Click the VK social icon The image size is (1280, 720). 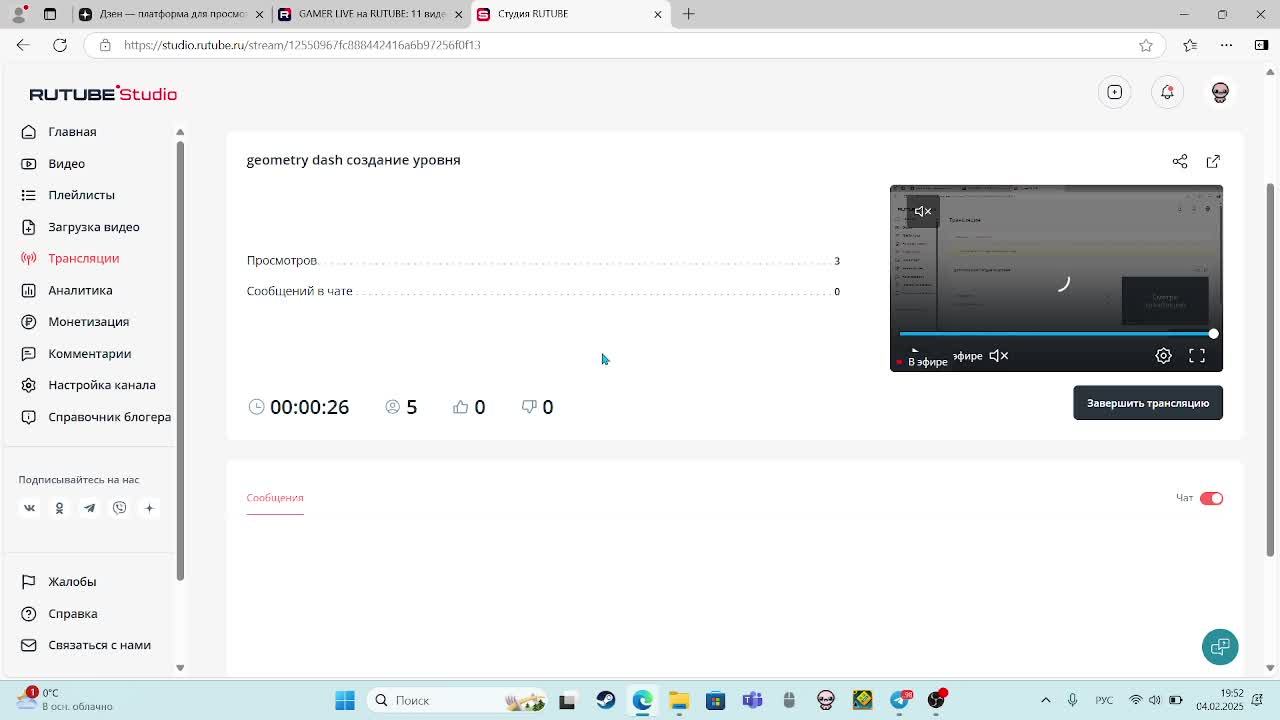[x=29, y=508]
